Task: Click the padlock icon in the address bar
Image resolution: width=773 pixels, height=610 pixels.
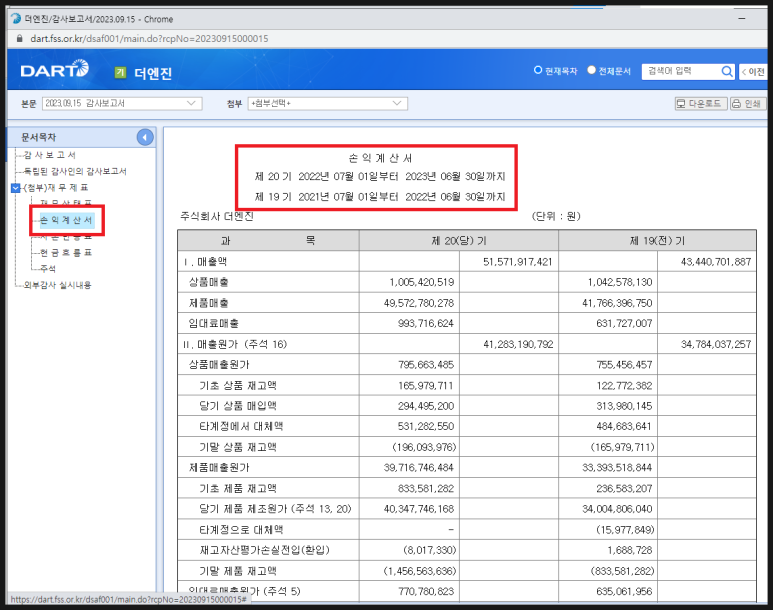Action: point(20,38)
